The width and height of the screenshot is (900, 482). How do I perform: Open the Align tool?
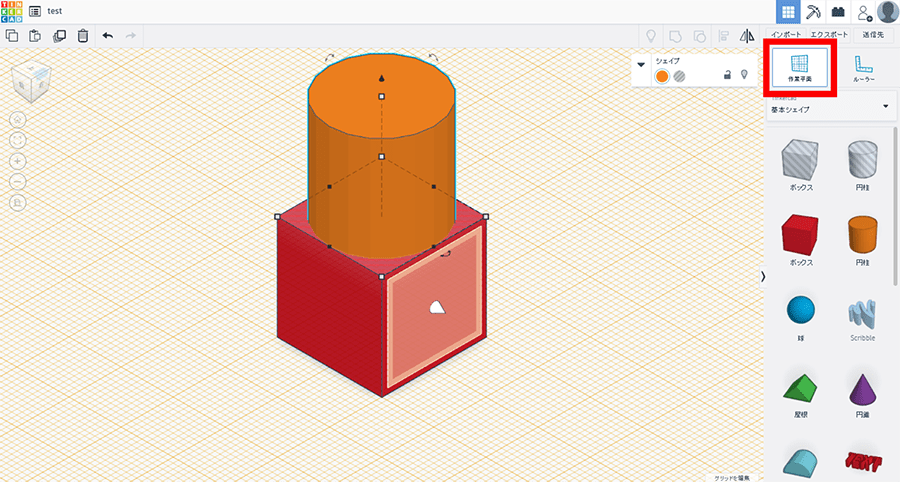tap(723, 36)
